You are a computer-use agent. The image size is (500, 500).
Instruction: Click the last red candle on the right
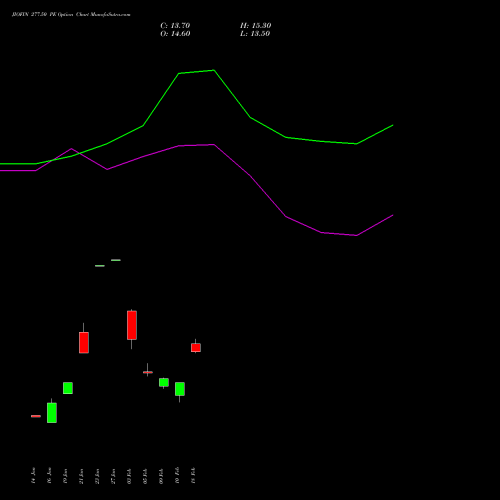196,348
